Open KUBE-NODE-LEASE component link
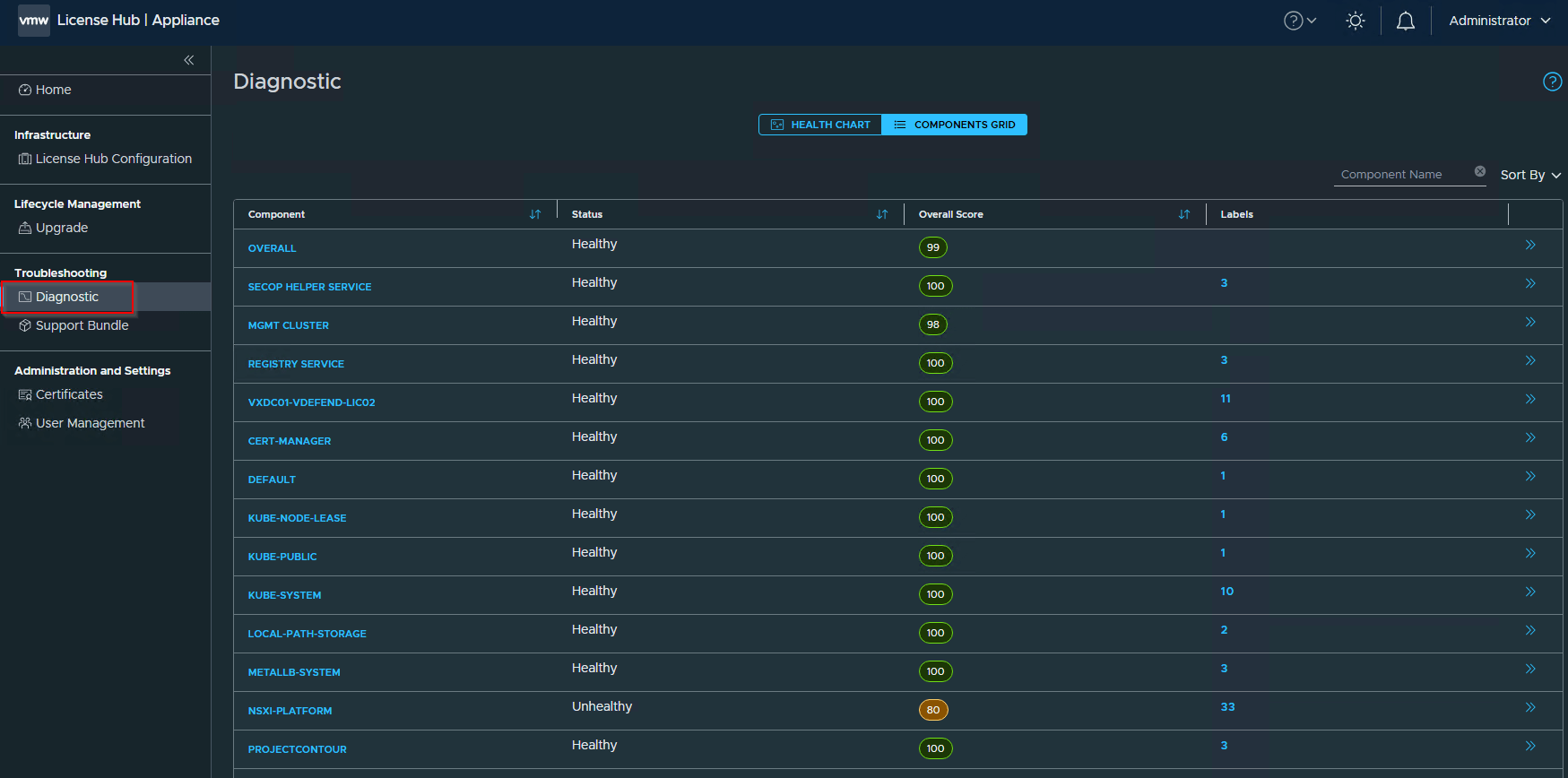The image size is (1568, 778). tap(297, 518)
